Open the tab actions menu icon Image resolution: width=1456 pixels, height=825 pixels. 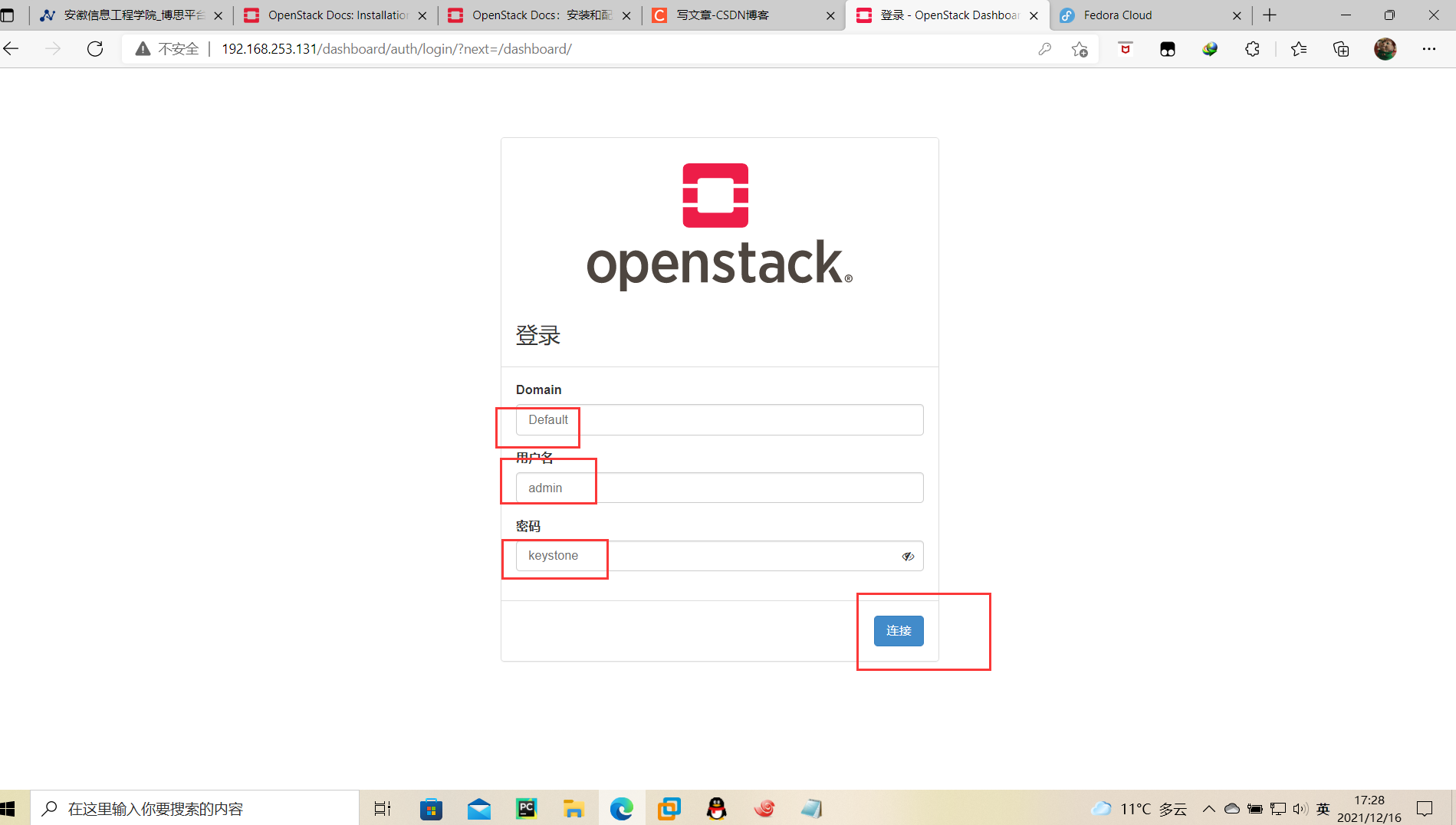point(8,15)
